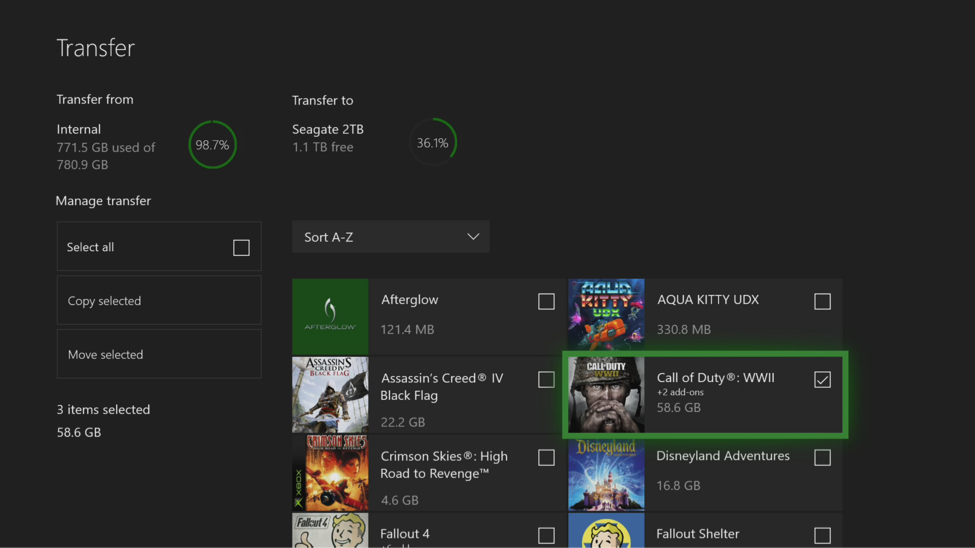The width and height of the screenshot is (975, 548).
Task: Click the Afterglow title text
Action: tap(410, 300)
